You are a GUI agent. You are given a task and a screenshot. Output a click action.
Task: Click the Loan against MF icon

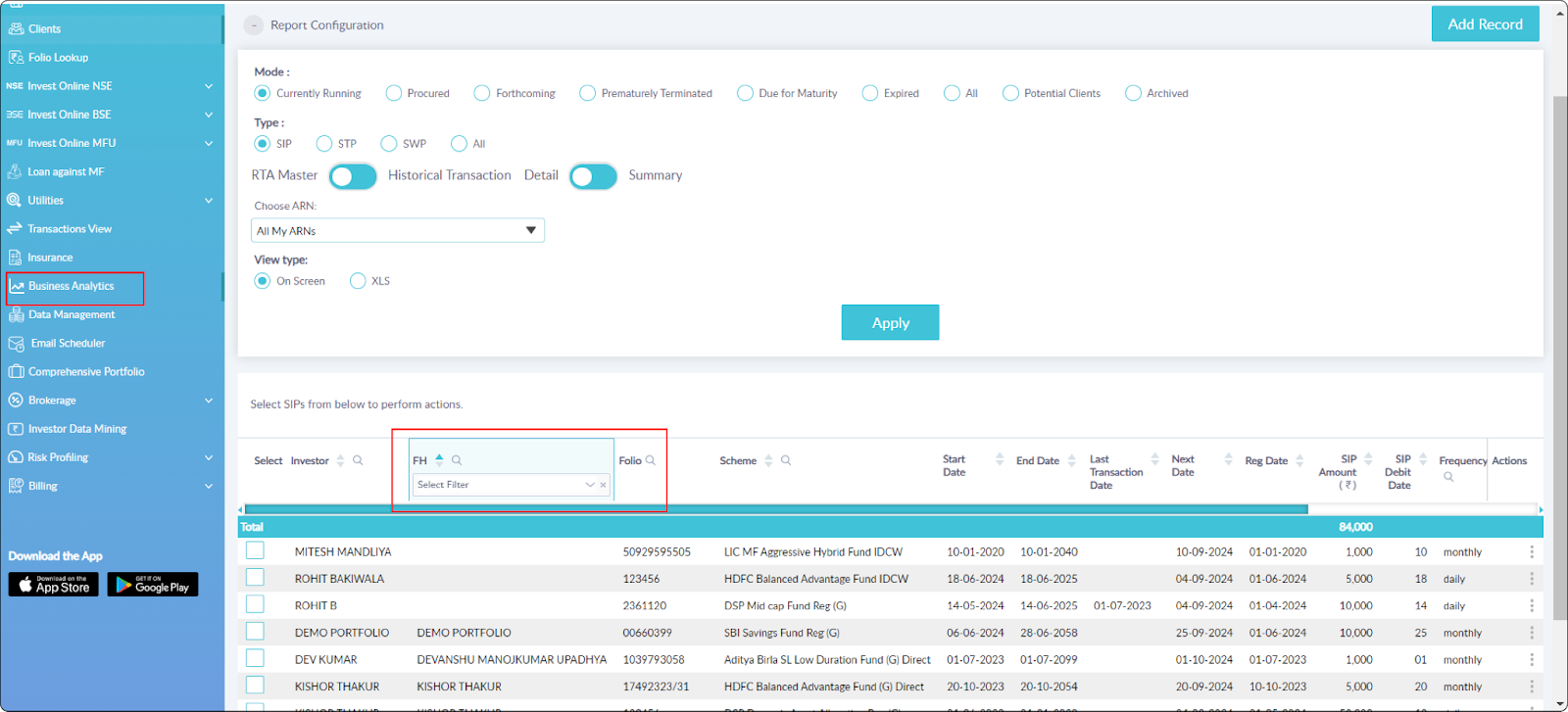click(15, 171)
